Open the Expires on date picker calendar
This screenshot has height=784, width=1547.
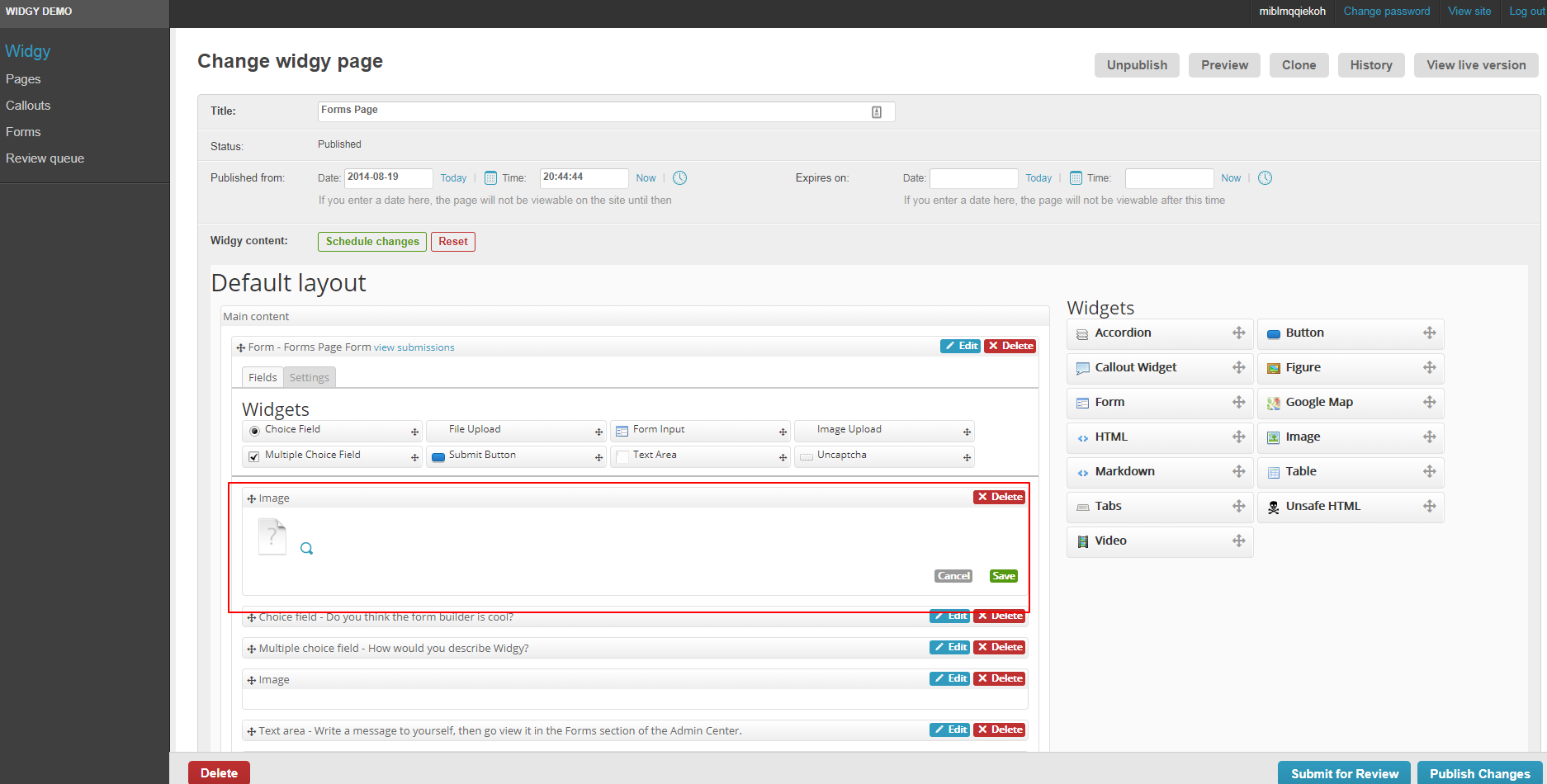click(1076, 177)
